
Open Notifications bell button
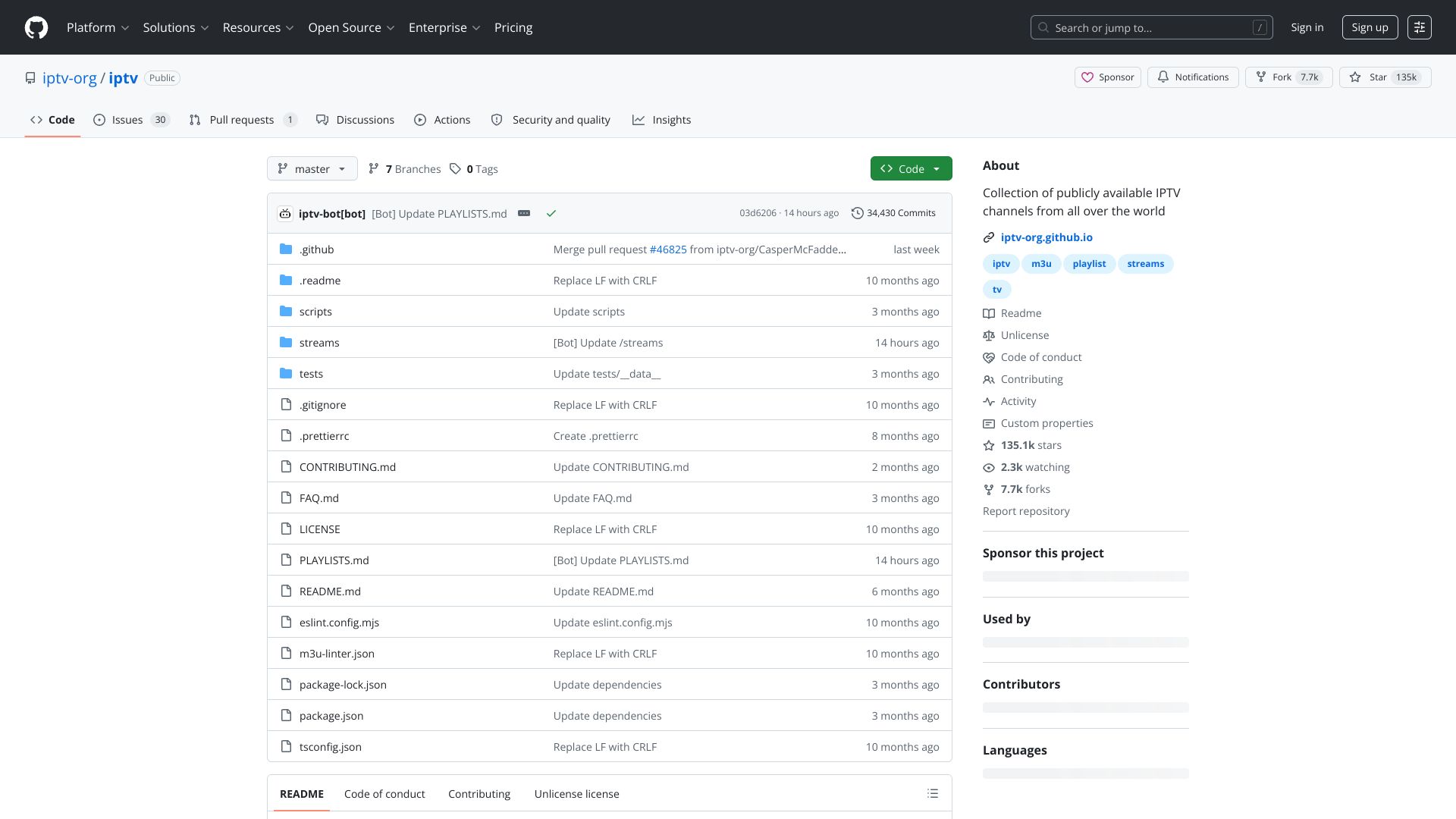(1193, 77)
